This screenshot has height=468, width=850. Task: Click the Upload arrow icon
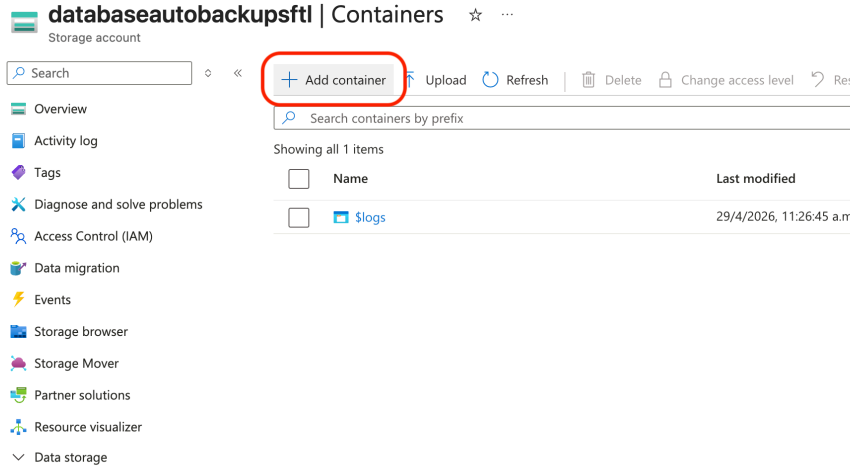(x=410, y=80)
